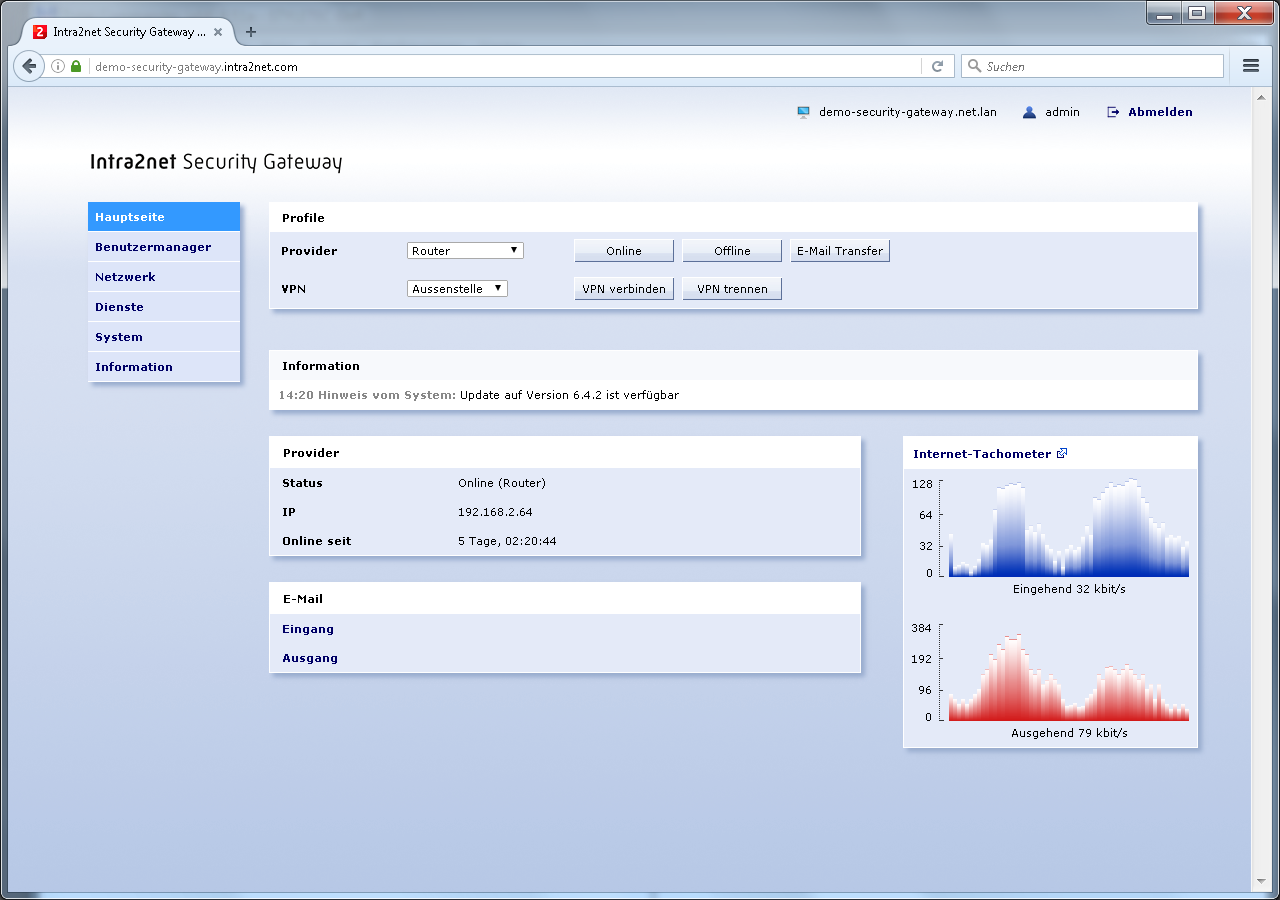
Task: Click the VPN verbinden button
Action: [x=624, y=289]
